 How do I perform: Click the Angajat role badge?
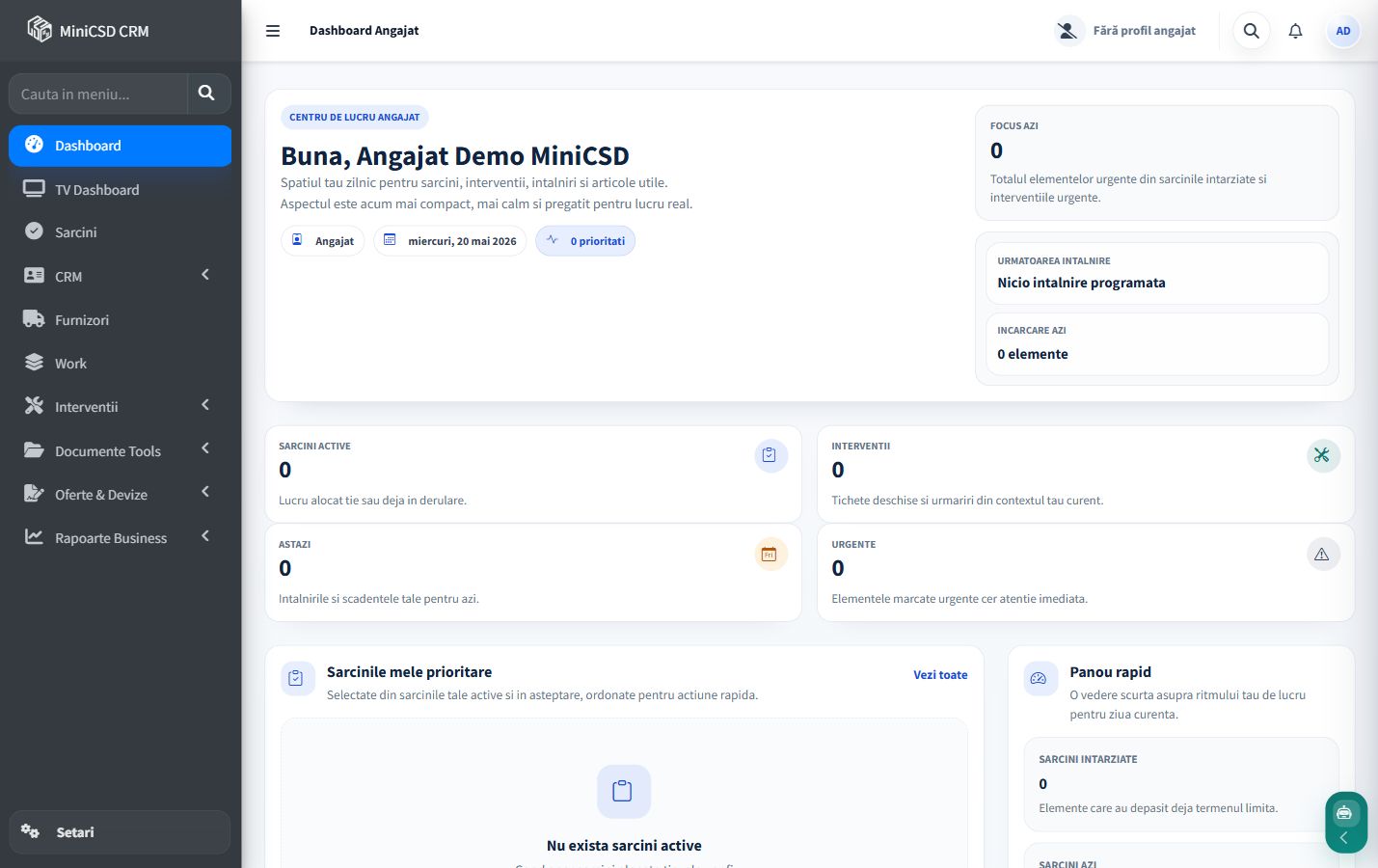tap(323, 241)
